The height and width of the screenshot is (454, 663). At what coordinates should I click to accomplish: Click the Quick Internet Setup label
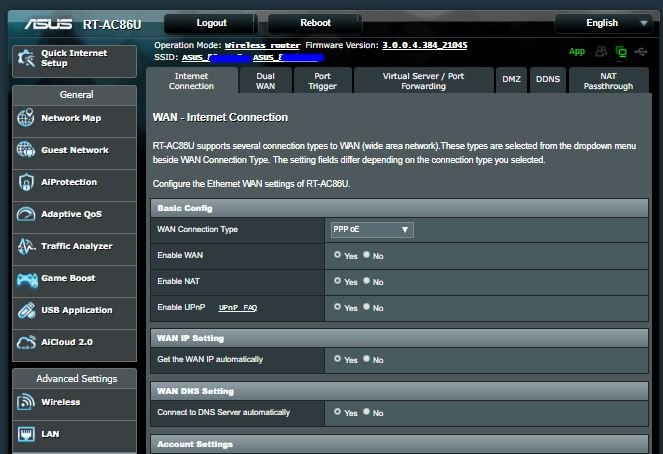74,58
